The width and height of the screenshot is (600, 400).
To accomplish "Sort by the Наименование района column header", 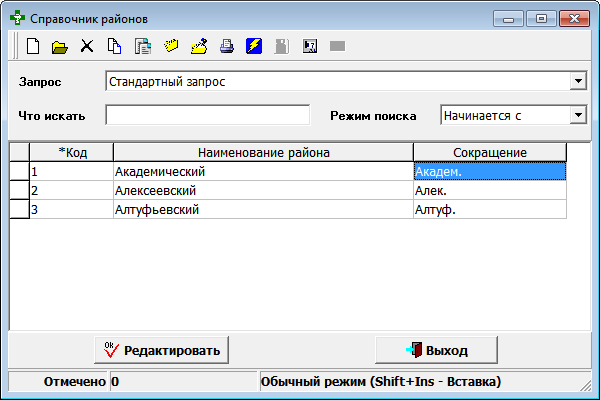I will [263, 151].
